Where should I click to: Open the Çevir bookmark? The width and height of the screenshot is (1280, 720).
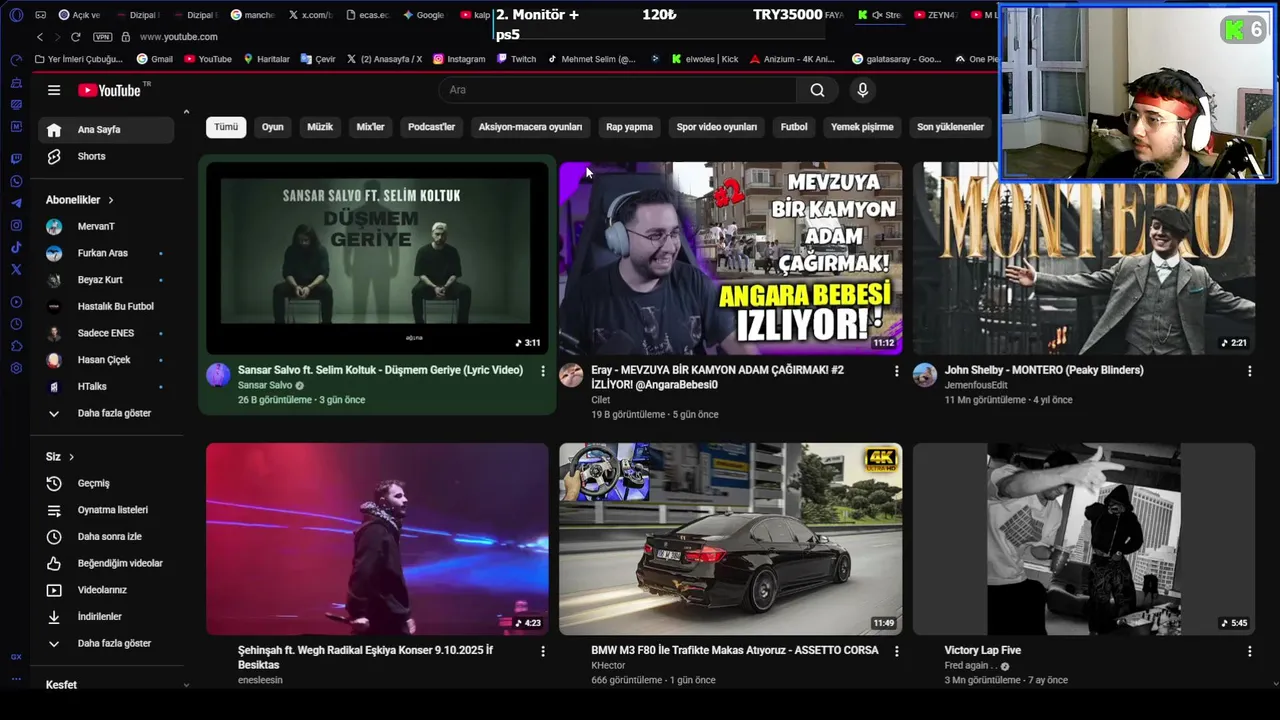pyautogui.click(x=318, y=59)
